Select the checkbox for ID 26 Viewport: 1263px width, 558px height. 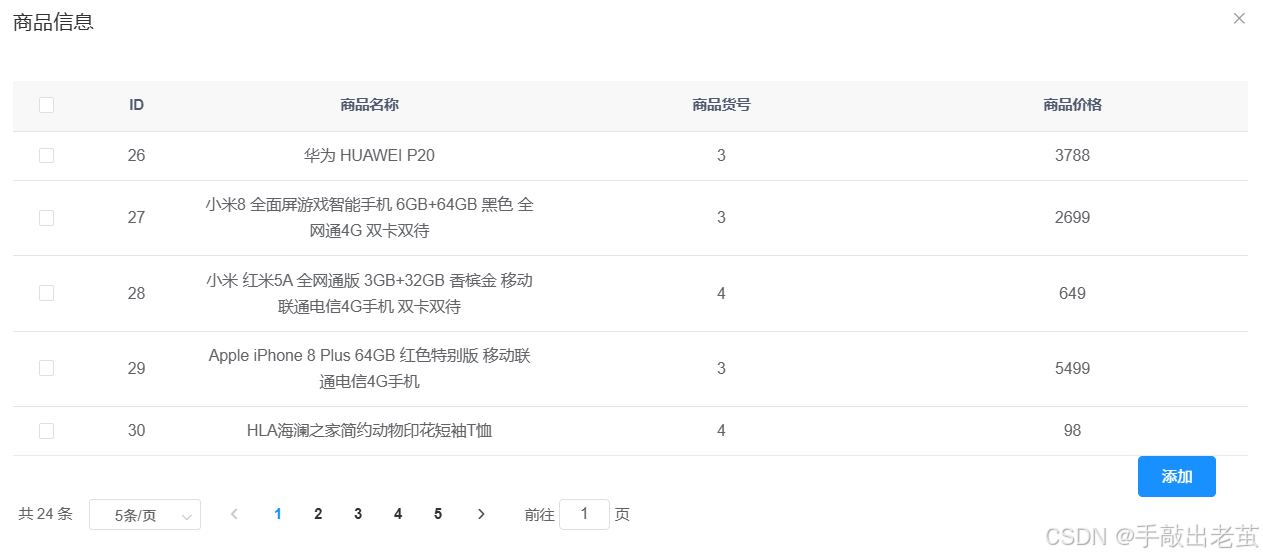click(x=46, y=156)
